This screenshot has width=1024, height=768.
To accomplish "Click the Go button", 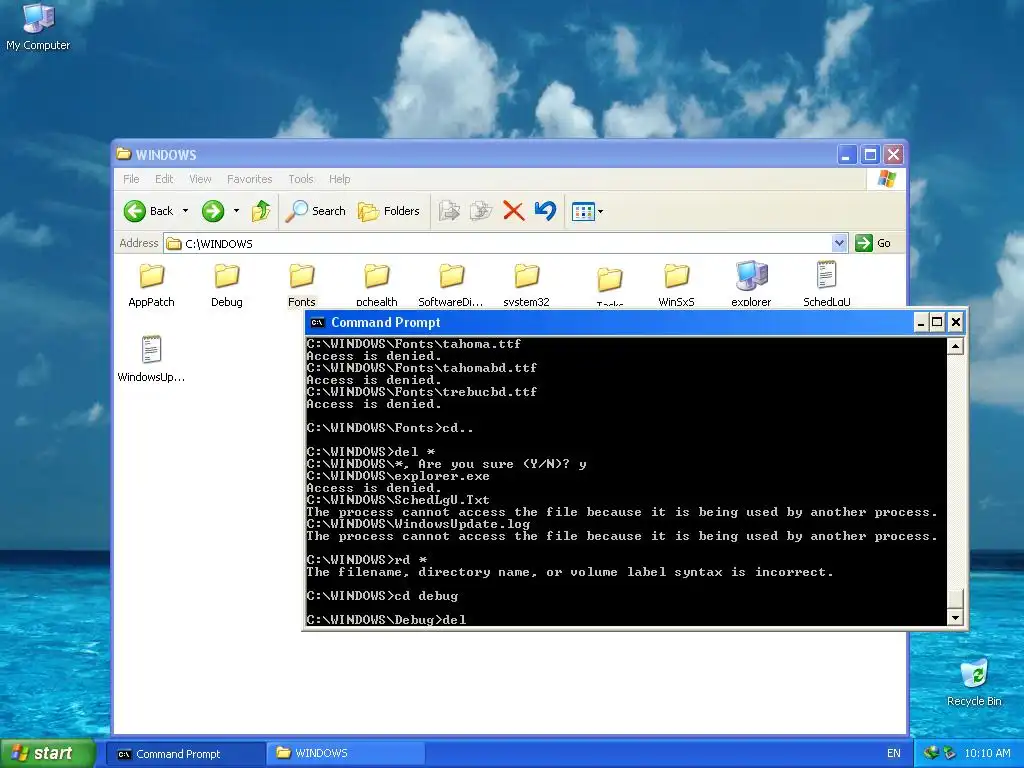I will [x=874, y=243].
